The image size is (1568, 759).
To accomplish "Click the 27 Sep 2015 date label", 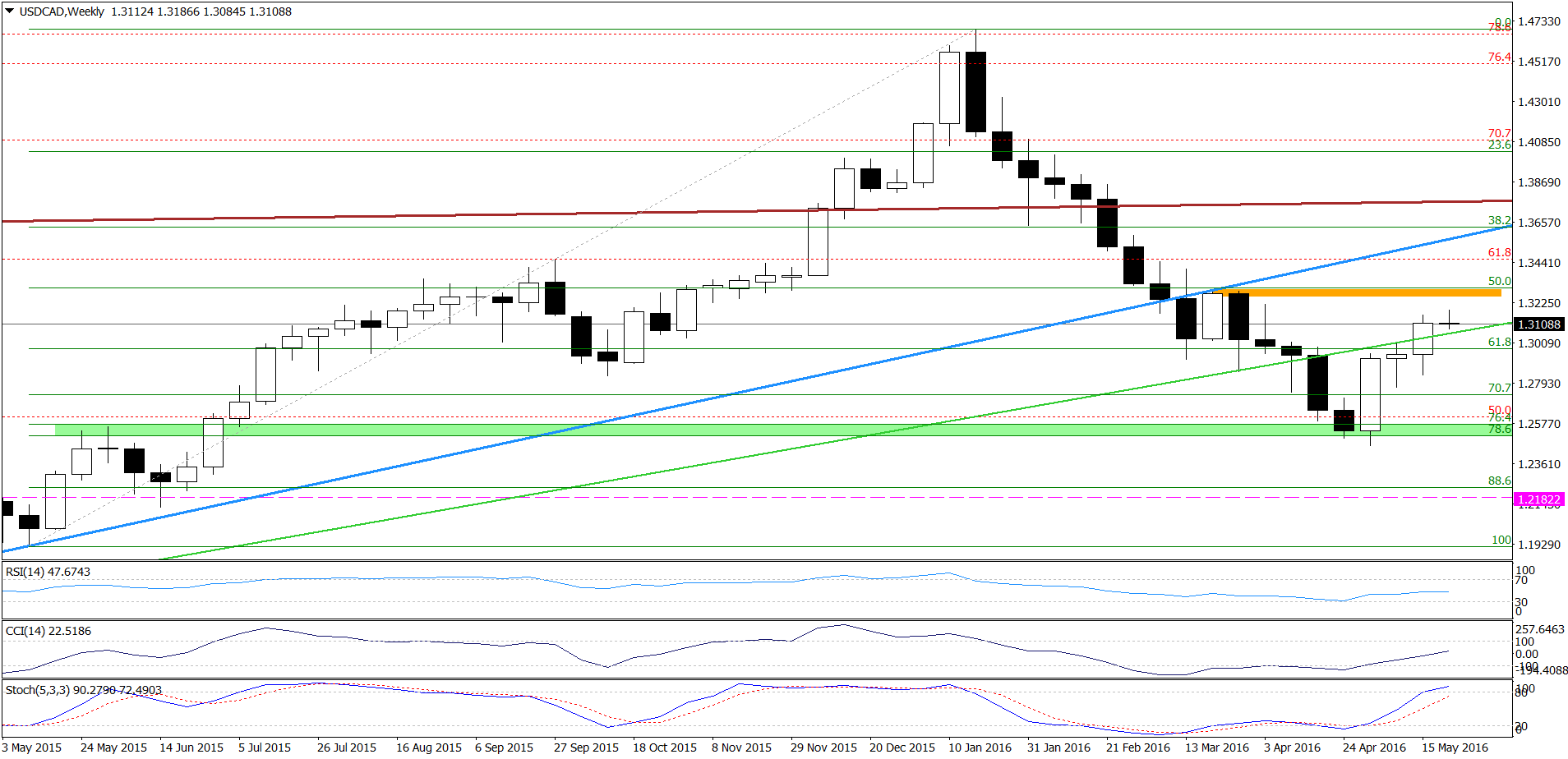I will [586, 747].
